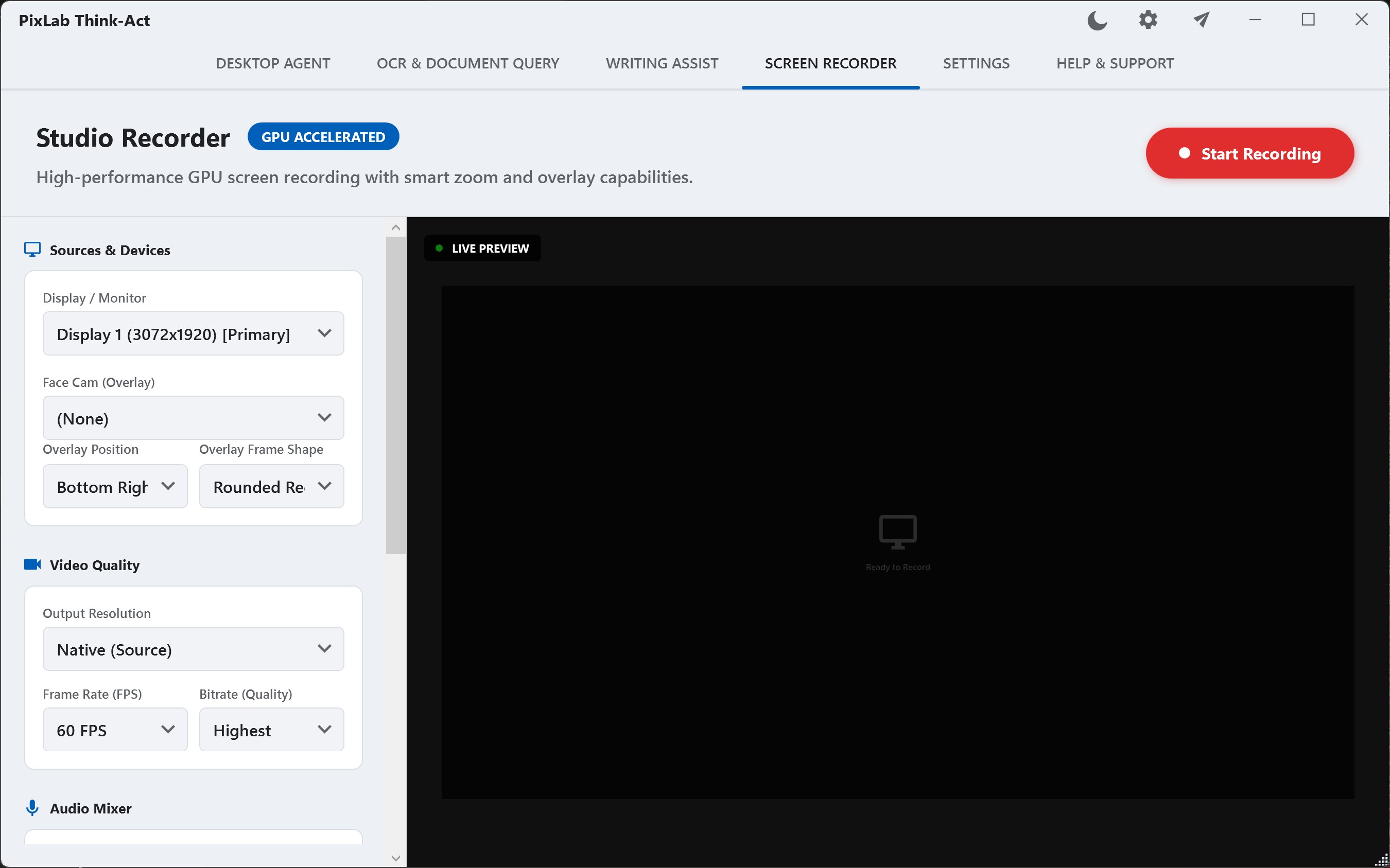Click the Overlay Position label
Image resolution: width=1390 pixels, height=868 pixels.
(x=90, y=450)
